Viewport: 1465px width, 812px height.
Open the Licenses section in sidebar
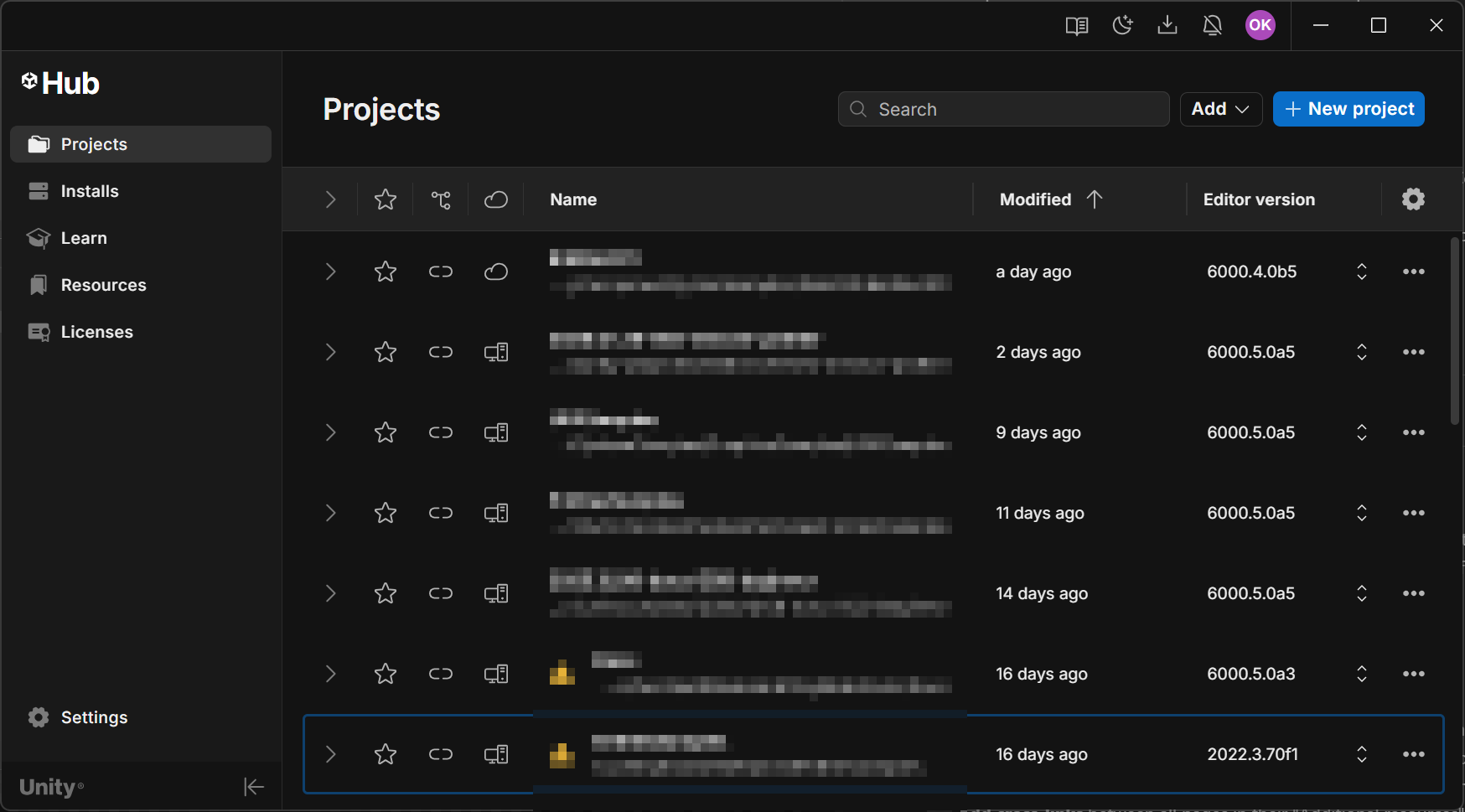pos(96,332)
